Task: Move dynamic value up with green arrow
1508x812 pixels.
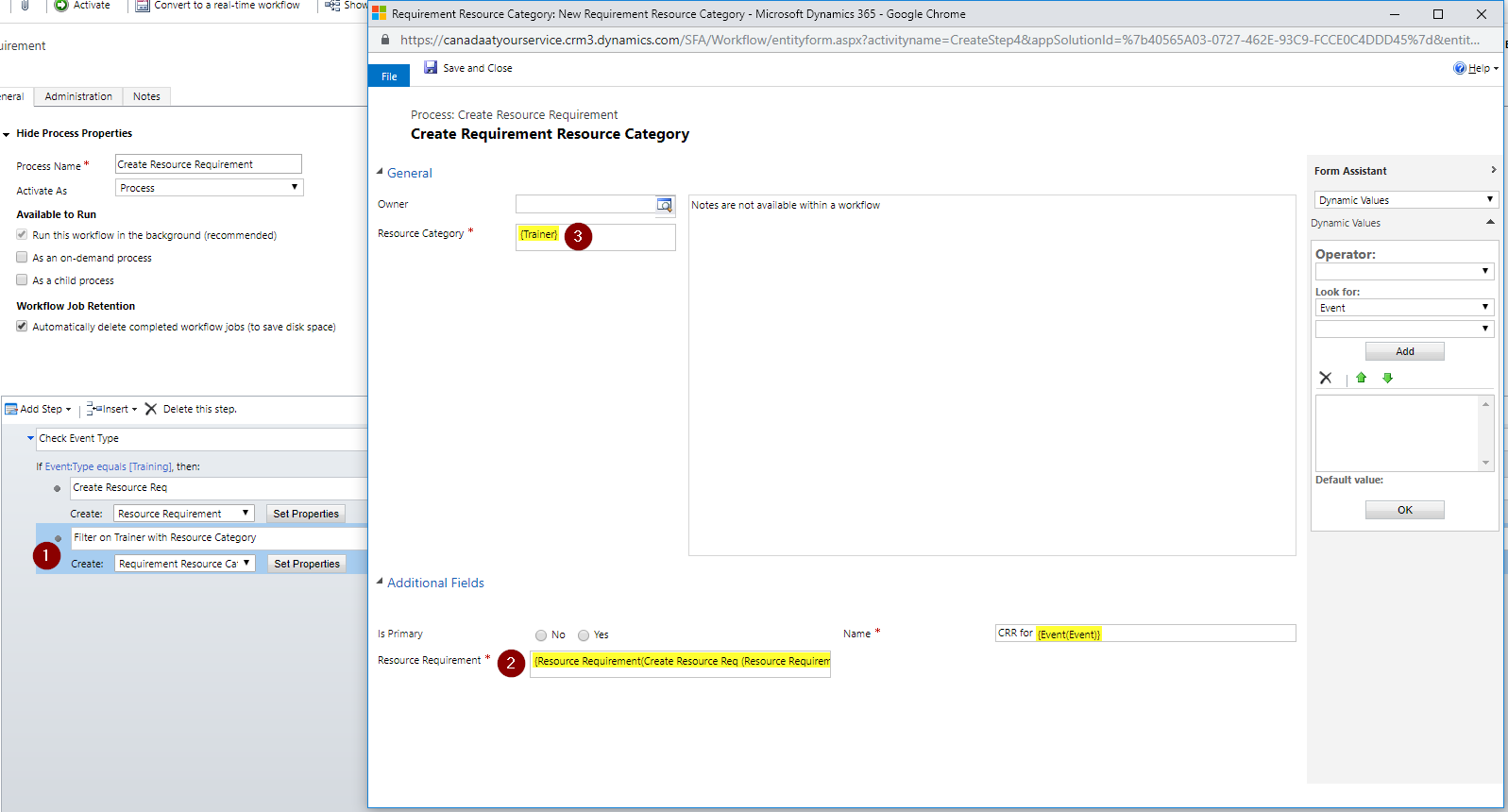Action: [1361, 378]
